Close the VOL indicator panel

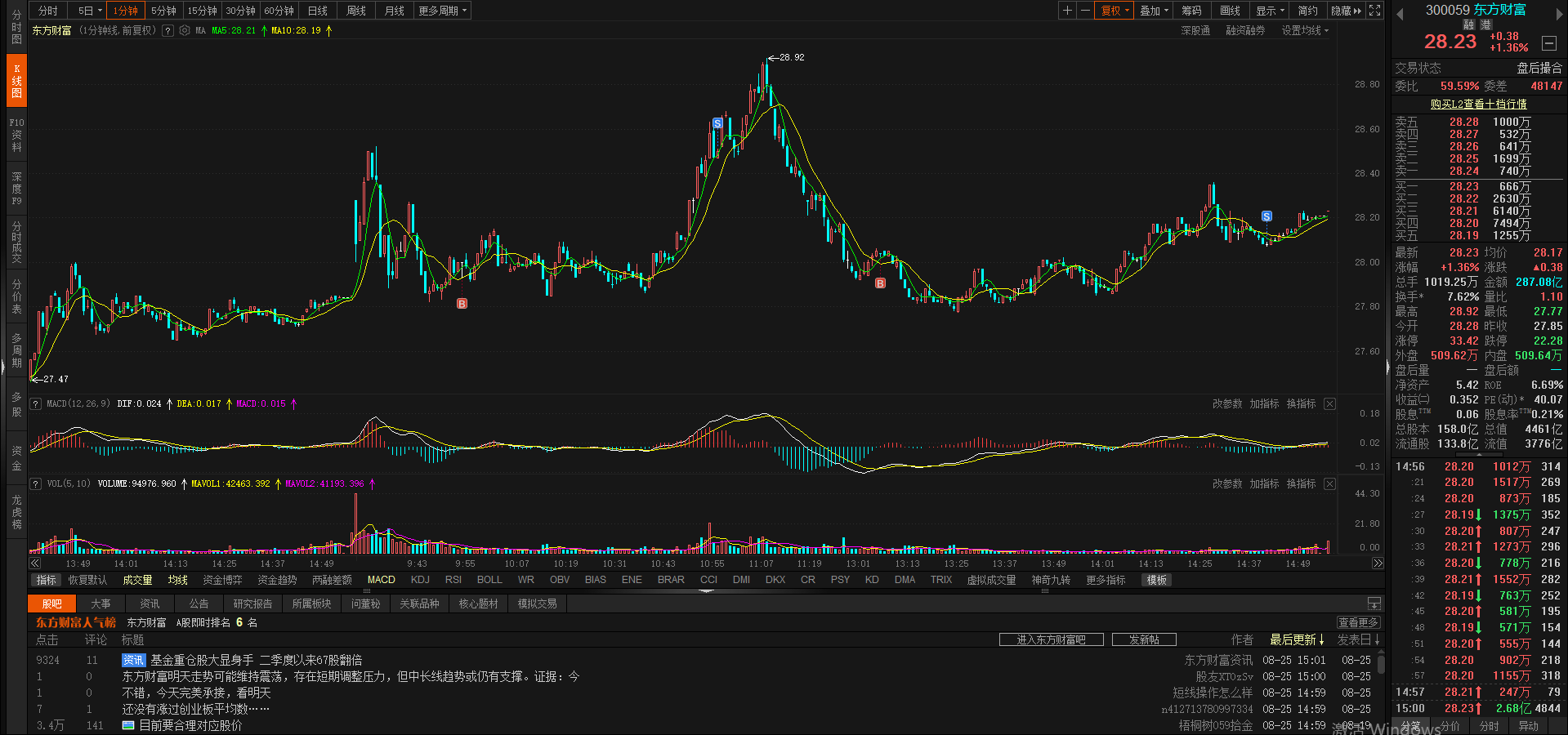pos(1329,483)
